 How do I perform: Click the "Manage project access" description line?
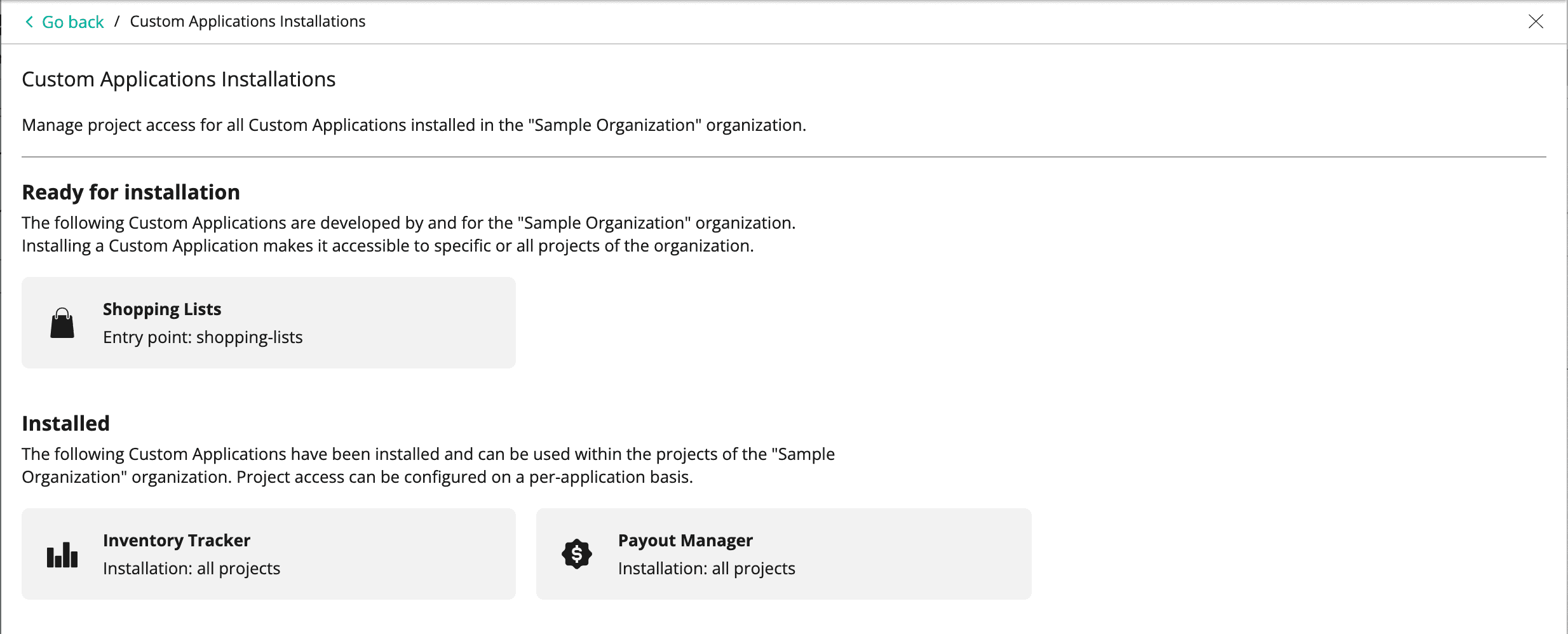(x=414, y=125)
